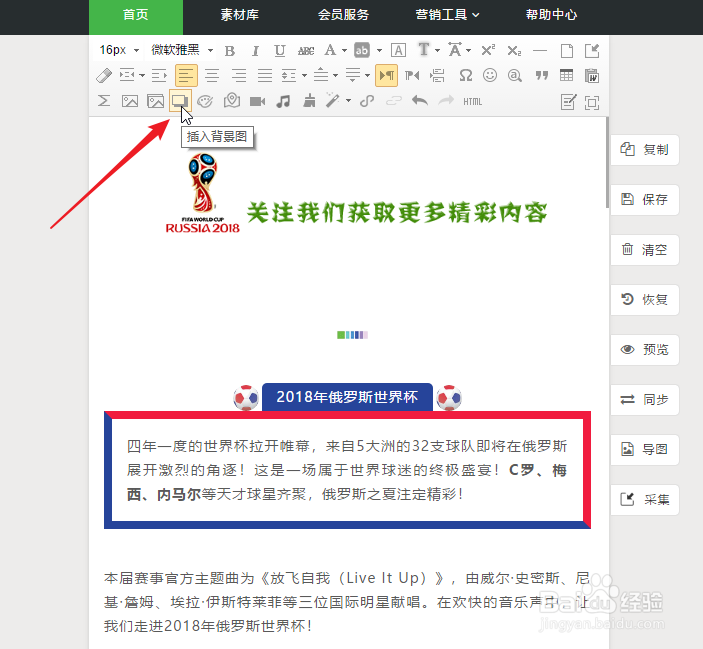This screenshot has width=703, height=649.
Task: Click the 恢复 button
Action: pyautogui.click(x=645, y=299)
